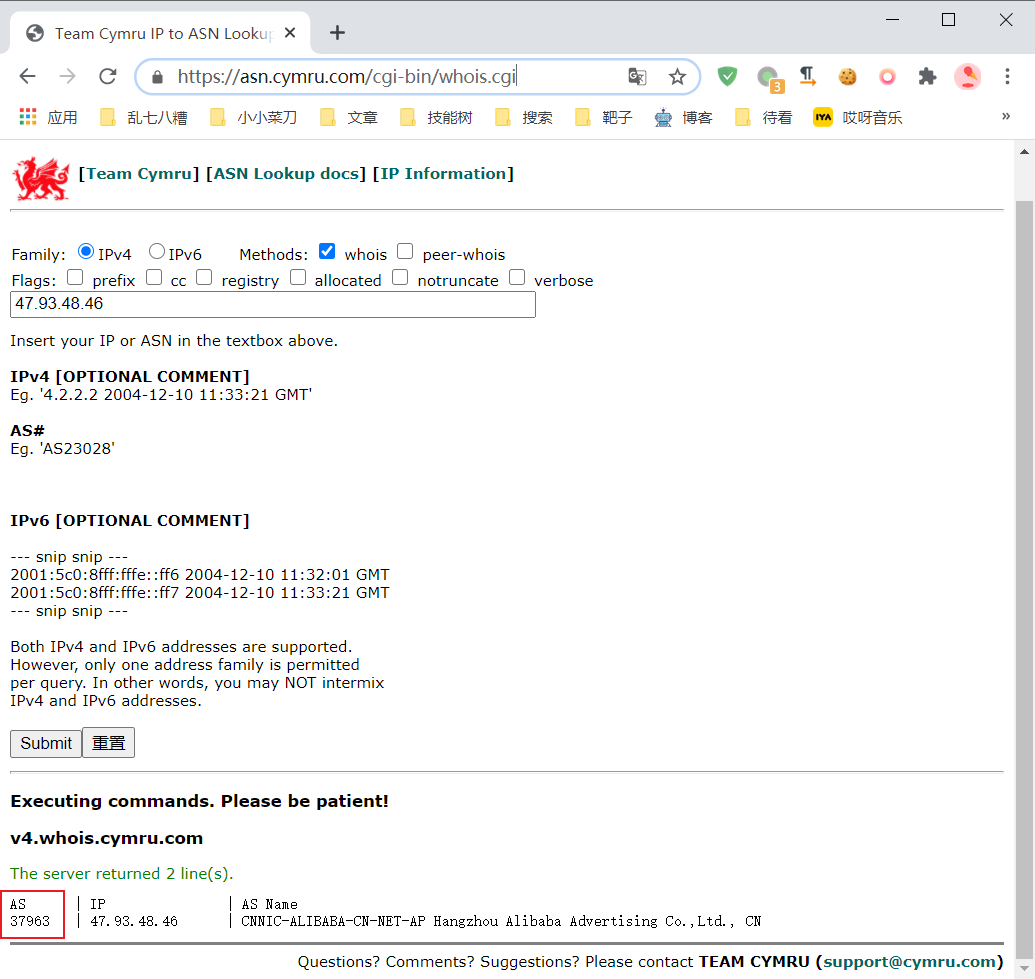Select the IPv6 family radio button
Viewport: 1035px width, 979px height.
156,252
